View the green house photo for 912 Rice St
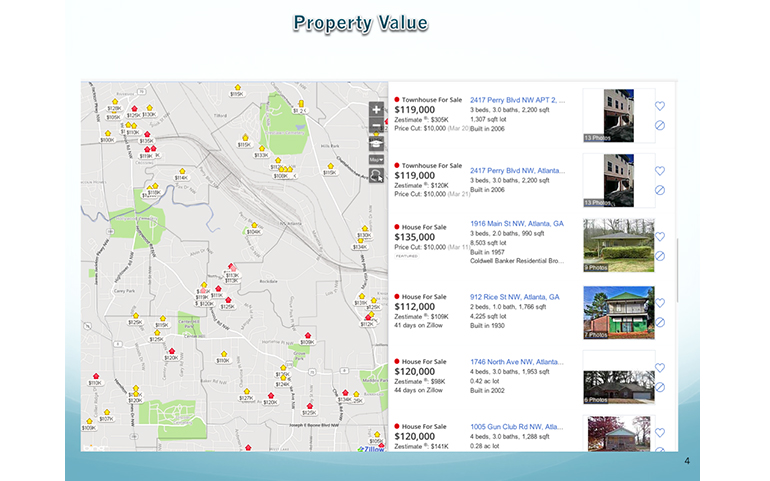This screenshot has height=481, width=770. 611,313
